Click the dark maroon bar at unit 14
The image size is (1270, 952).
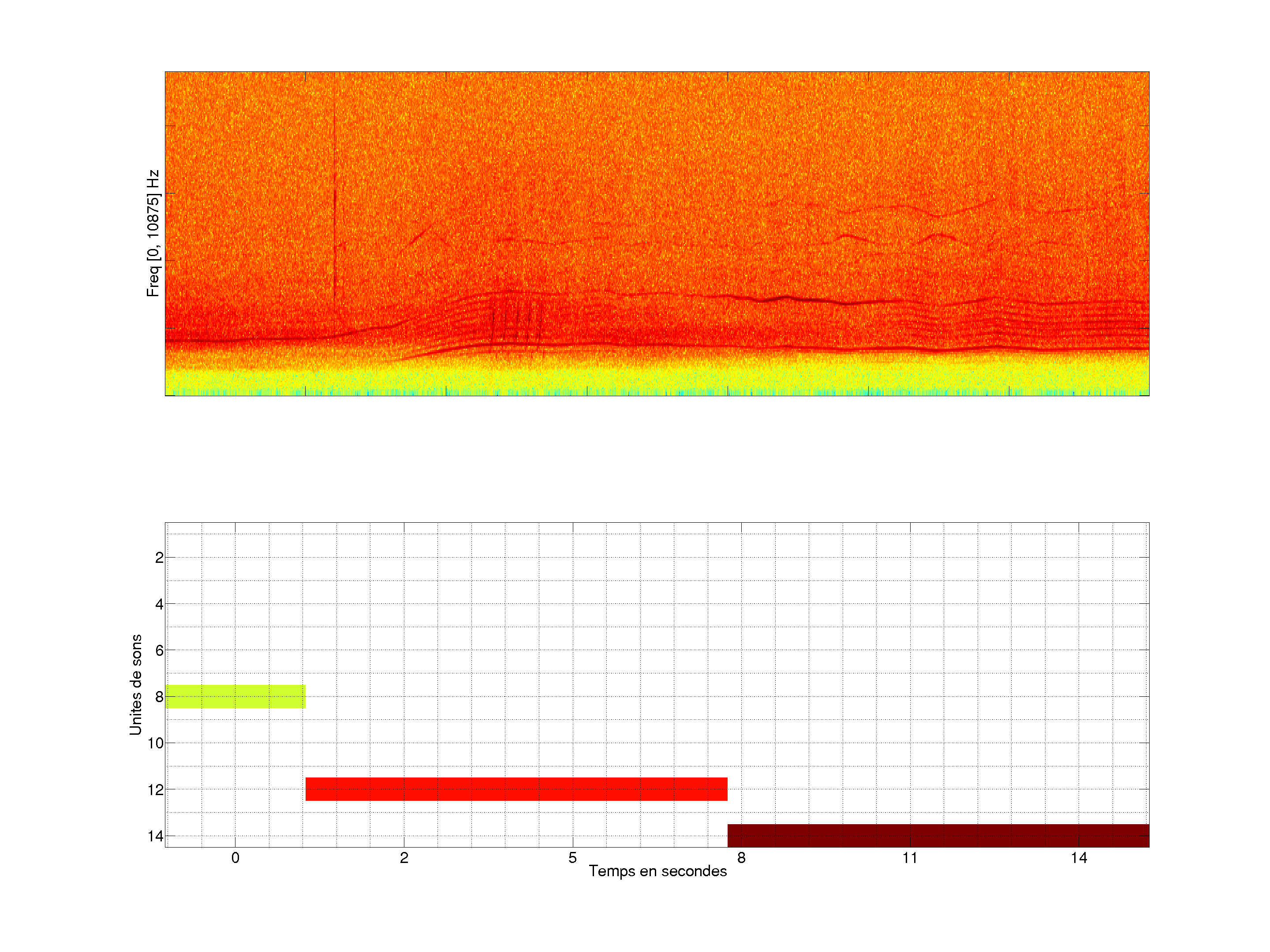point(938,835)
